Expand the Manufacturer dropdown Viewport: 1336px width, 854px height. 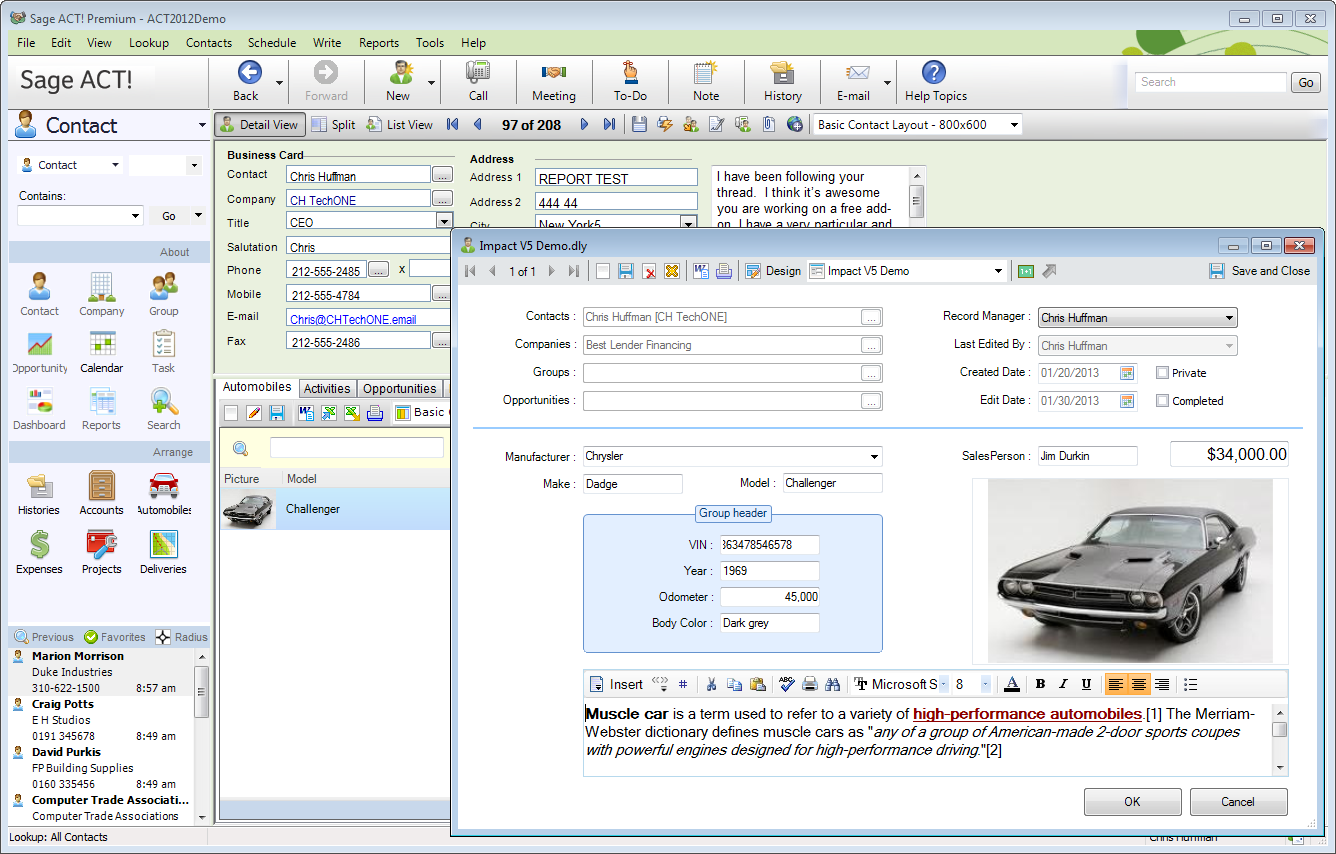pyautogui.click(x=875, y=457)
